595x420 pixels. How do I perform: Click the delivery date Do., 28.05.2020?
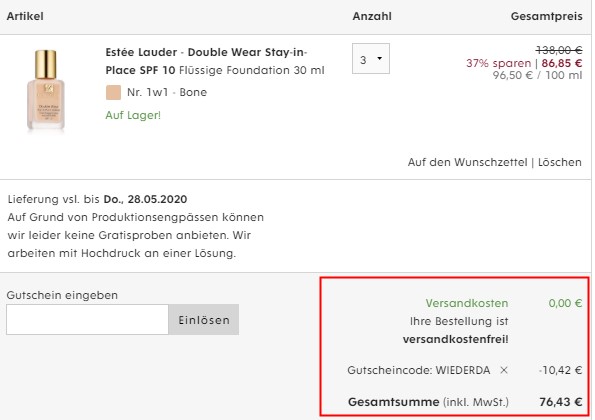point(145,199)
